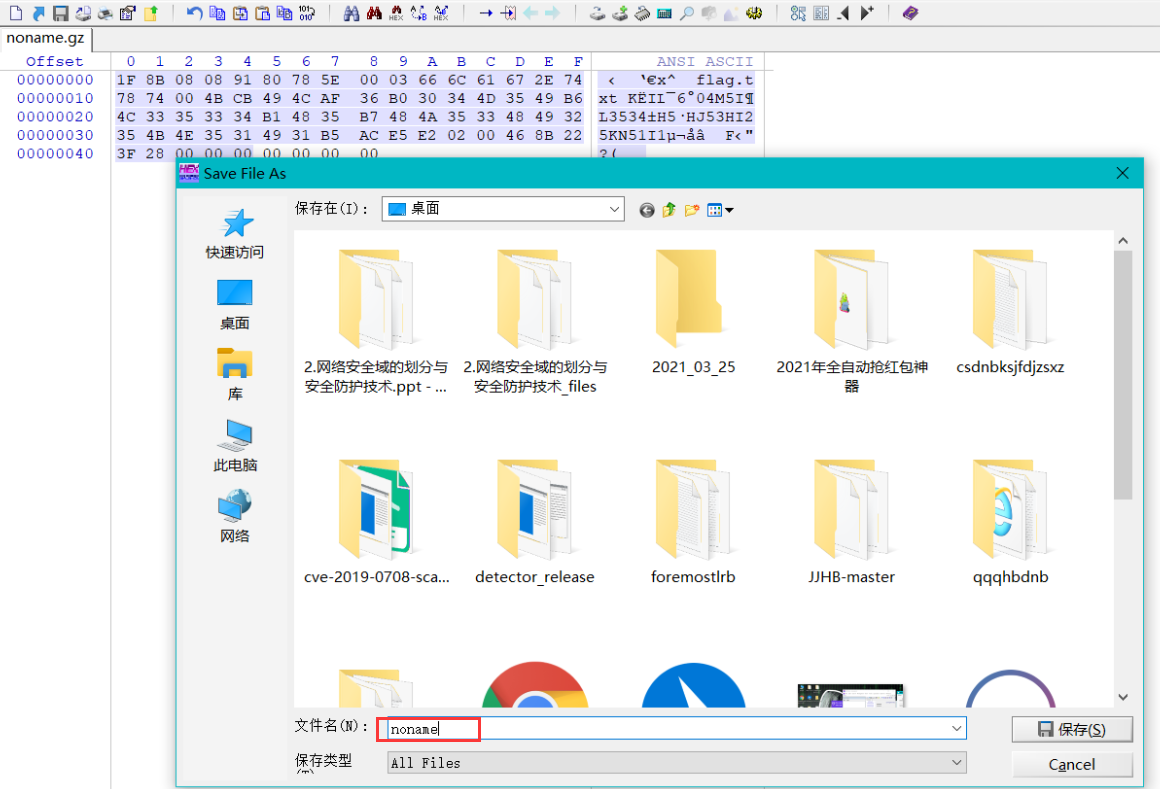Select the Find Text binoculars icon

click(x=352, y=13)
